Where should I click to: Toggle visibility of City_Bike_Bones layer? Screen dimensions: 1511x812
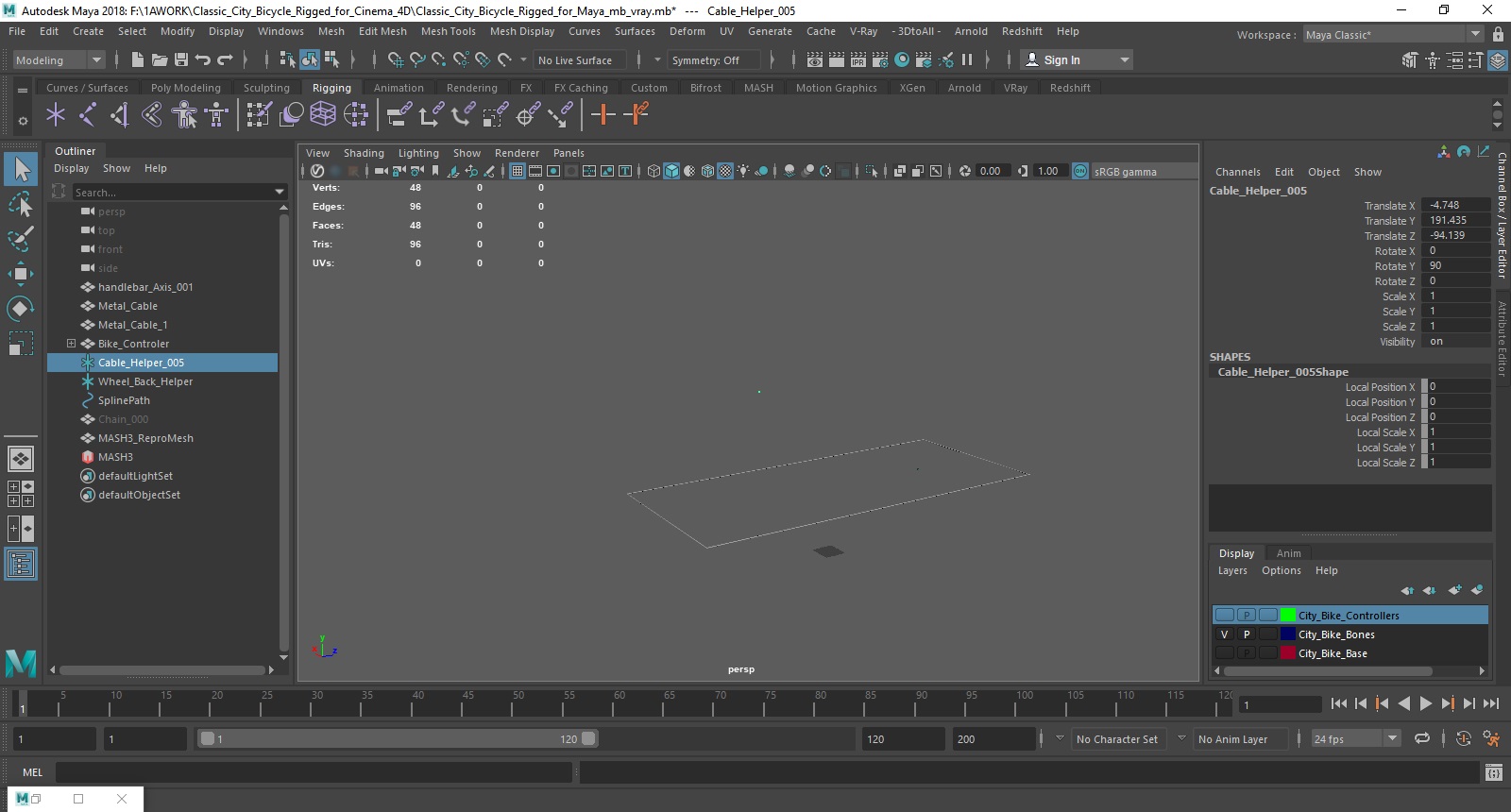point(1224,634)
